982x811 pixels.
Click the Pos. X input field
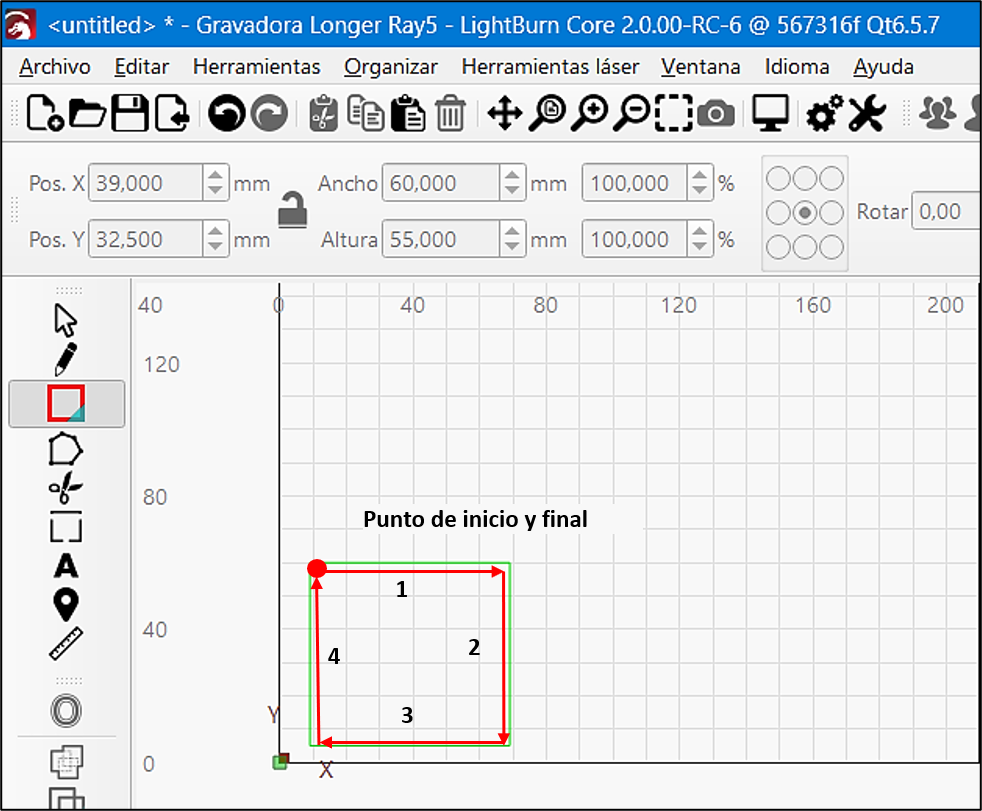coord(145,183)
